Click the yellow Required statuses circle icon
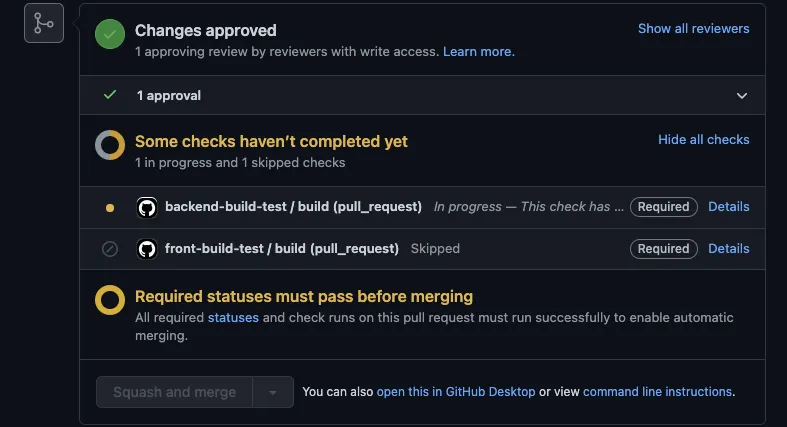Viewport: 787px width, 427px height. [x=110, y=301]
